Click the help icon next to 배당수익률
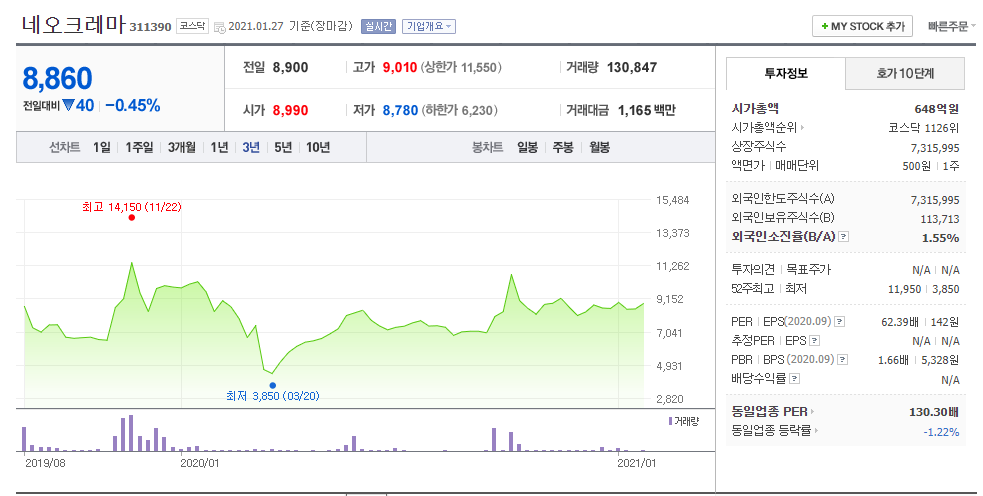 tap(794, 378)
